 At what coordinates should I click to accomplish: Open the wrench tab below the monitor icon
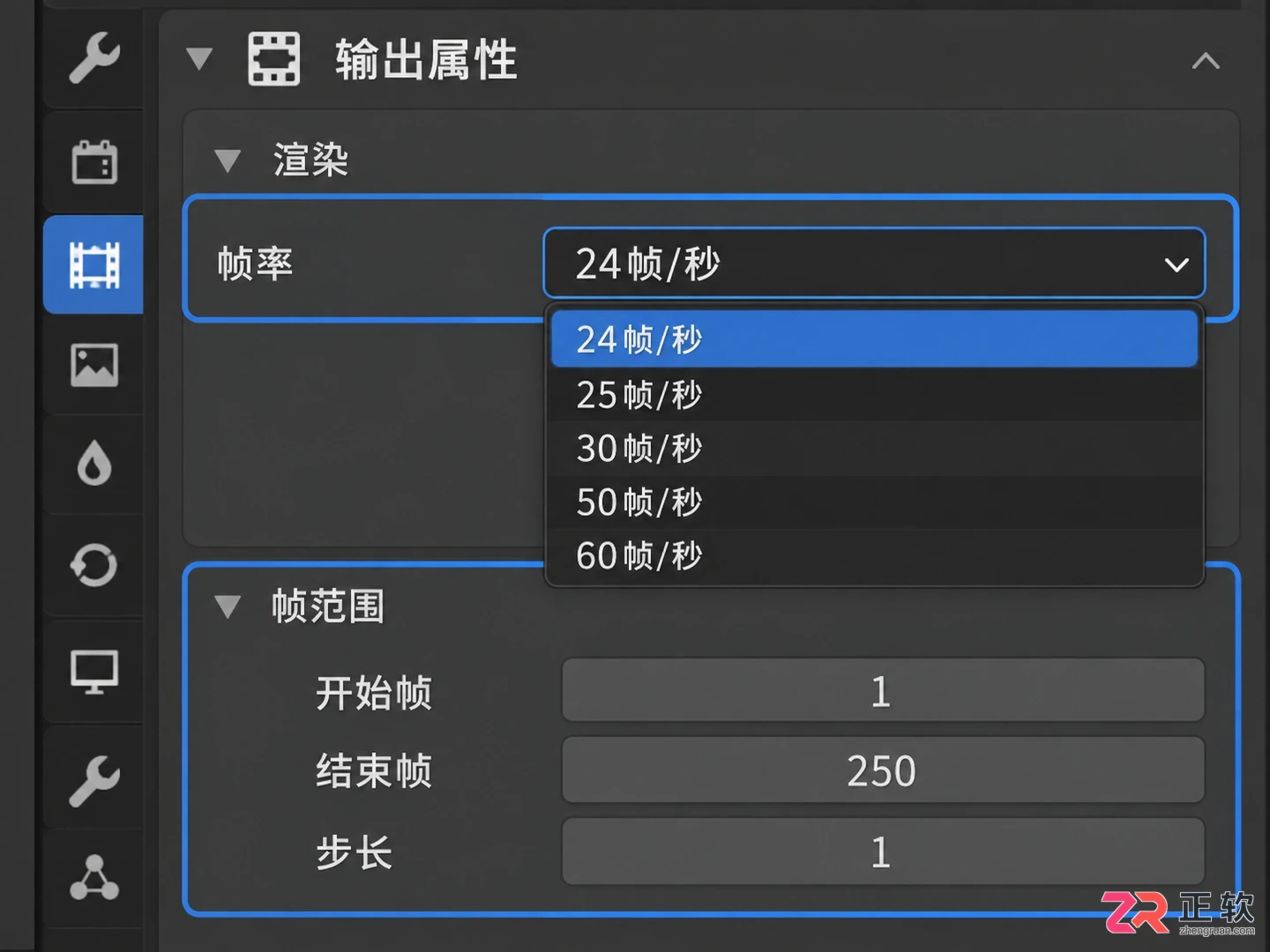[93, 780]
